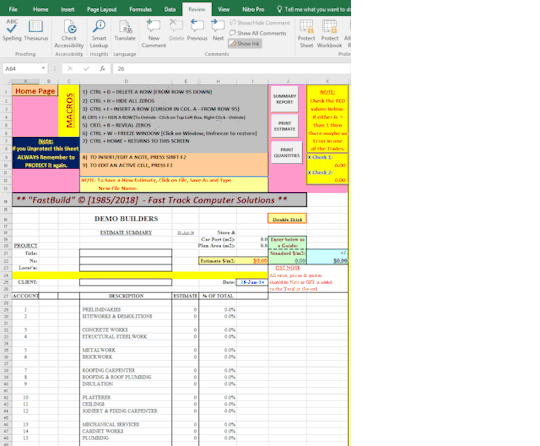Run Check Accessibility

click(69, 33)
